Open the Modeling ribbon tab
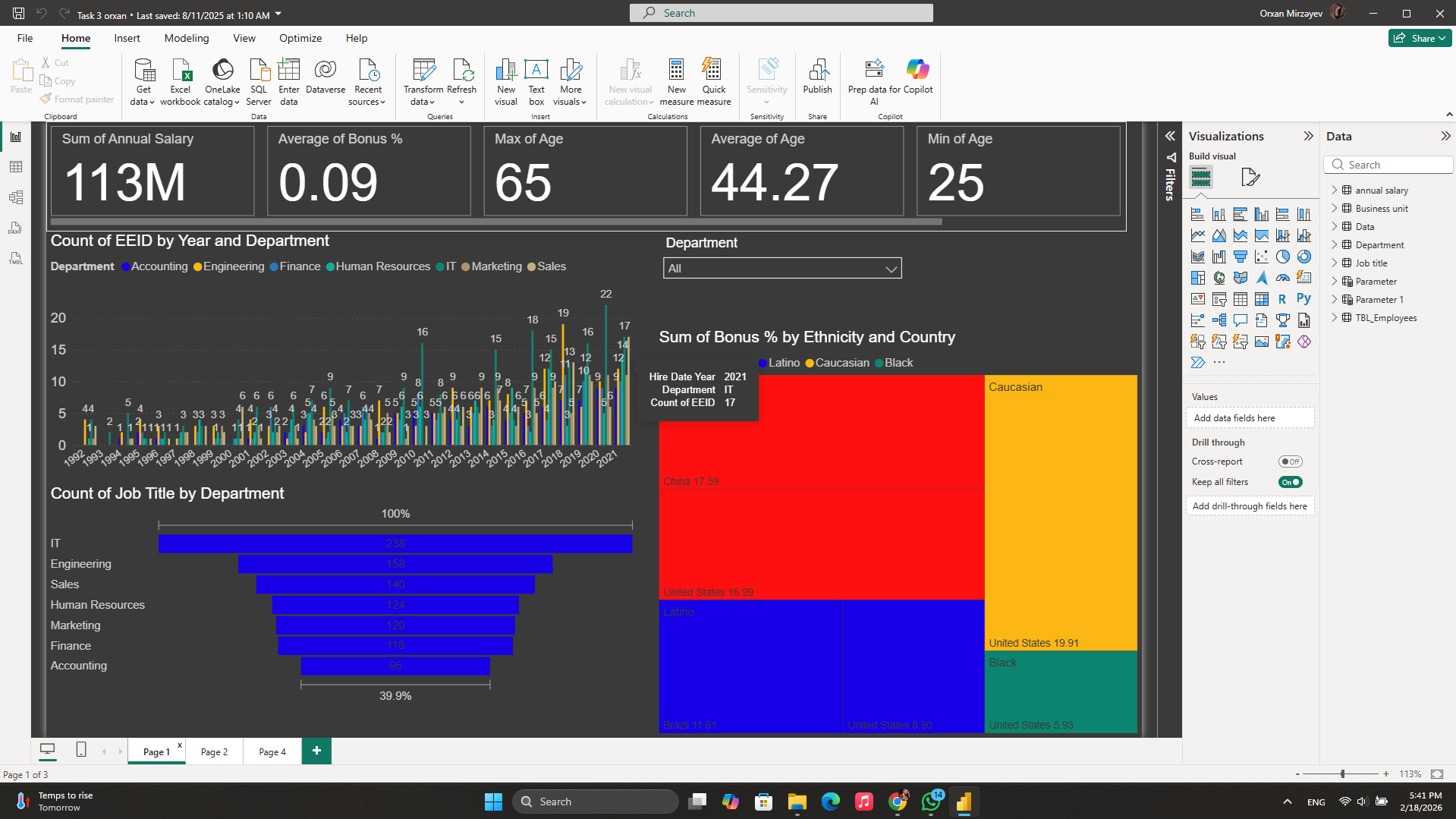The image size is (1456, 819). tap(186, 38)
